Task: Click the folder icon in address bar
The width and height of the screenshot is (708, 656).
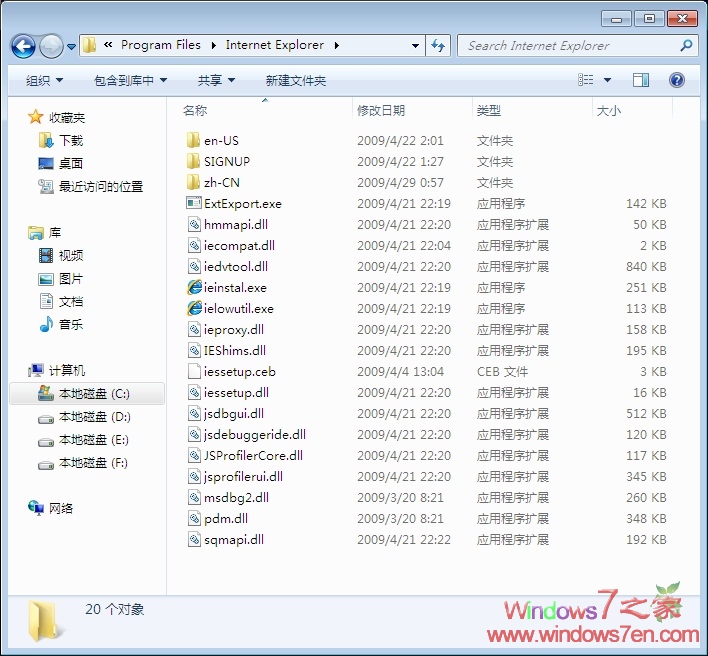Action: coord(90,45)
